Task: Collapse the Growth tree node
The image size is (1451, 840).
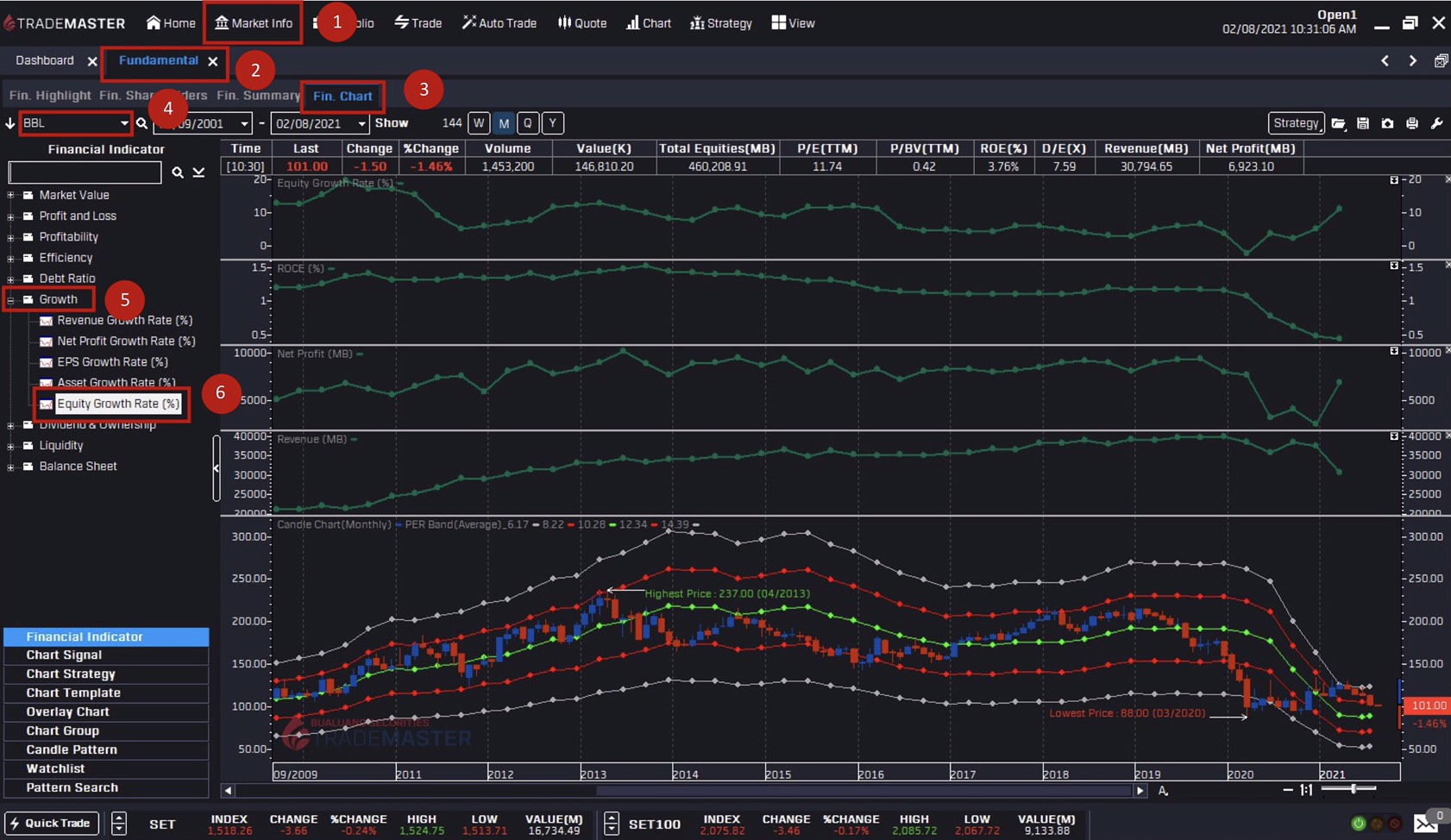Action: pos(10,300)
